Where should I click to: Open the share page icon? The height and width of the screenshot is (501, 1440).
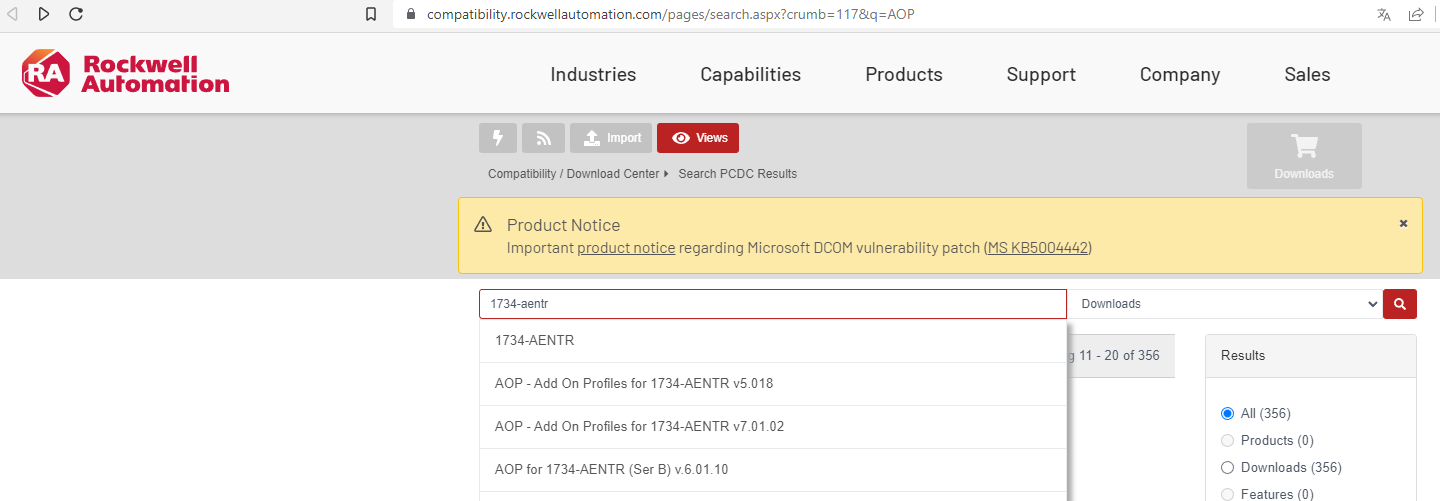coord(1416,14)
